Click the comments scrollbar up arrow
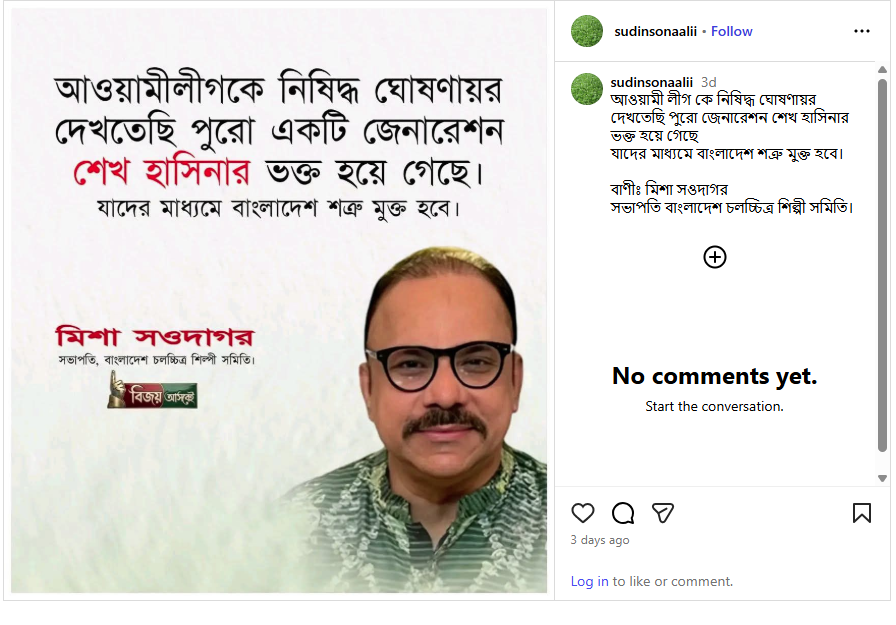 [882, 70]
